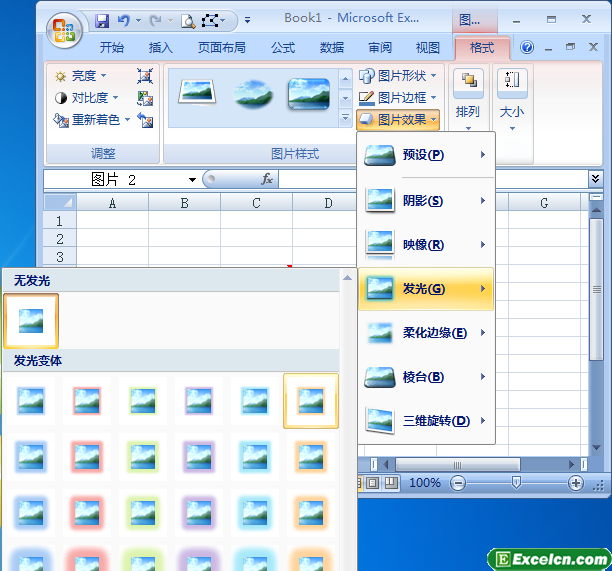This screenshot has height=571, width=612.
Task: Click the zoom slider handle
Action: 516,483
